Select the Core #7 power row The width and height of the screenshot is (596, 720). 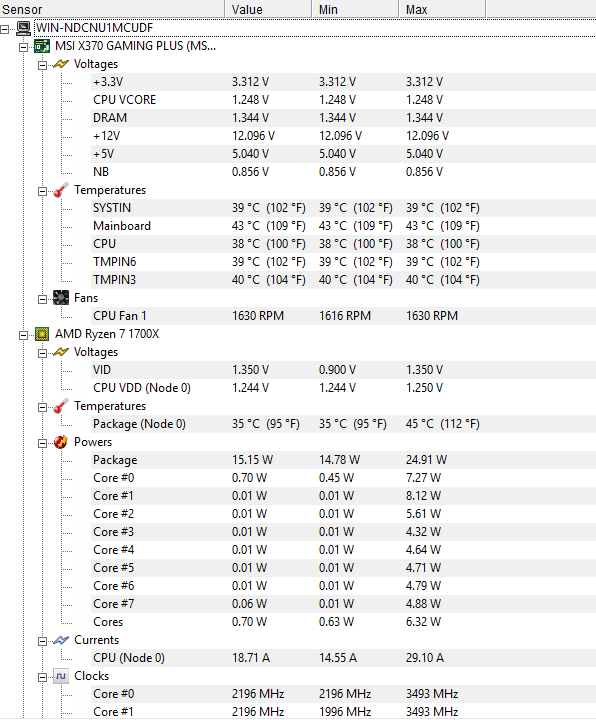click(x=343, y=604)
